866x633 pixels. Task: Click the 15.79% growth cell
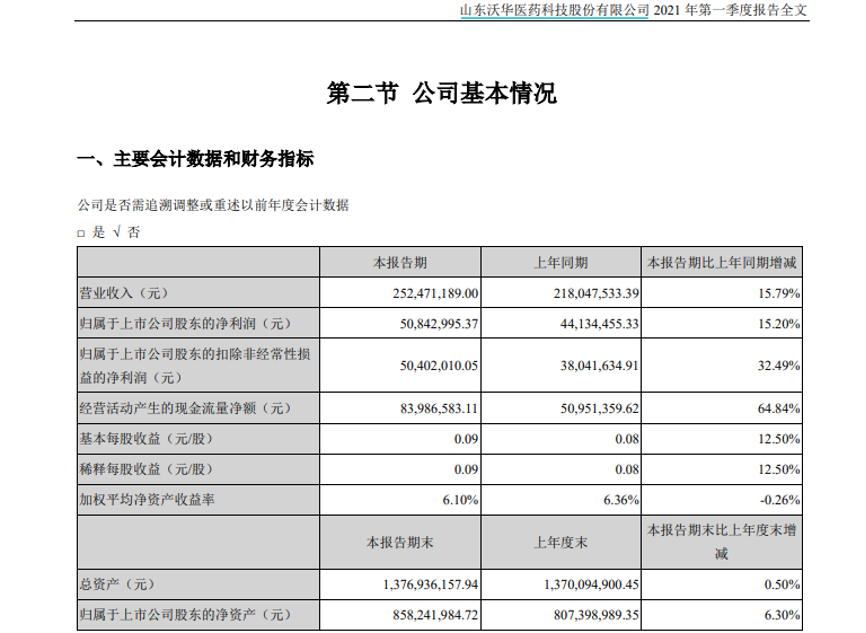point(778,293)
